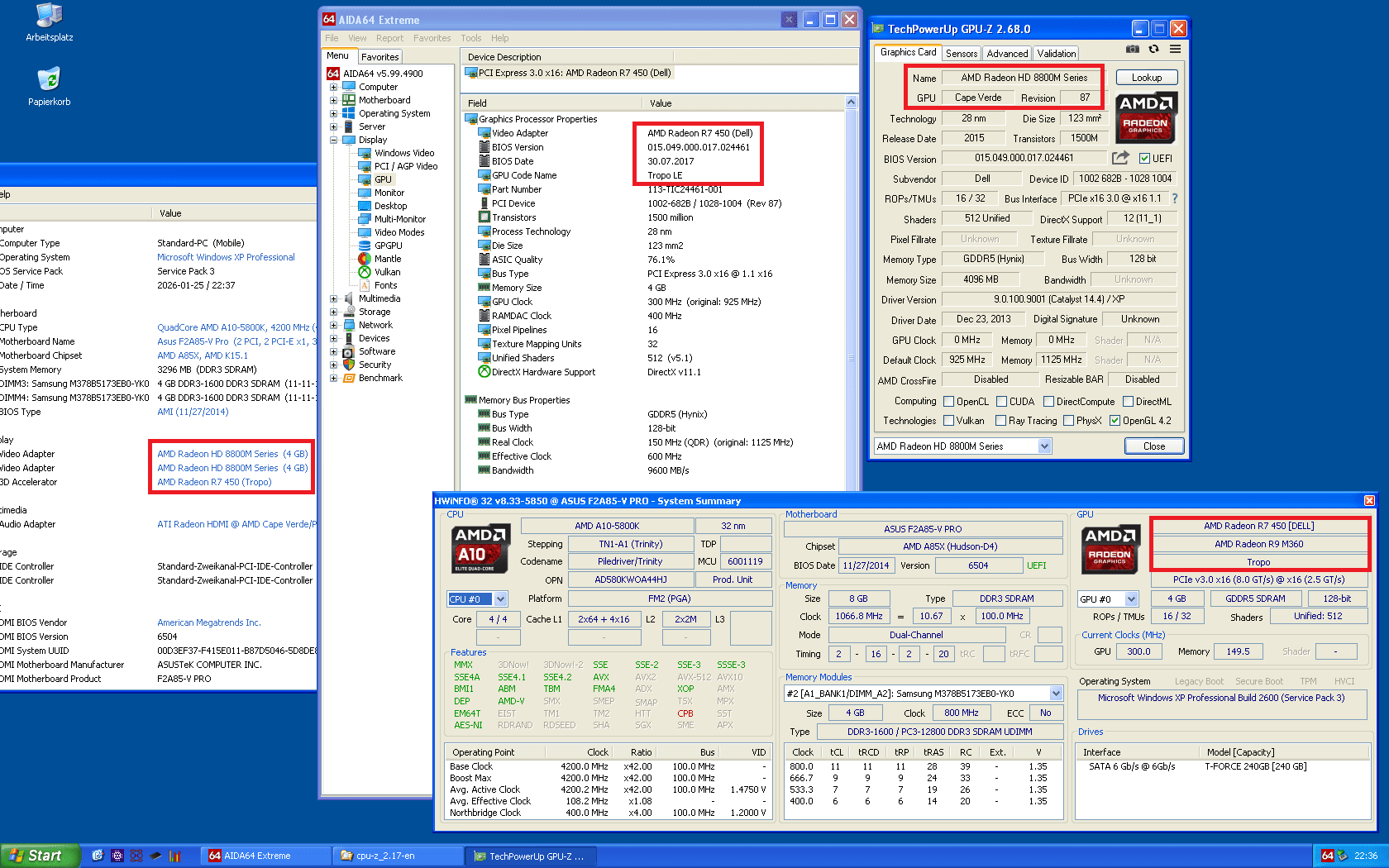Screen dimensions: 1389x868
Task: Open the GPU selection dropdown in GPU-Z
Action: coord(1045,446)
